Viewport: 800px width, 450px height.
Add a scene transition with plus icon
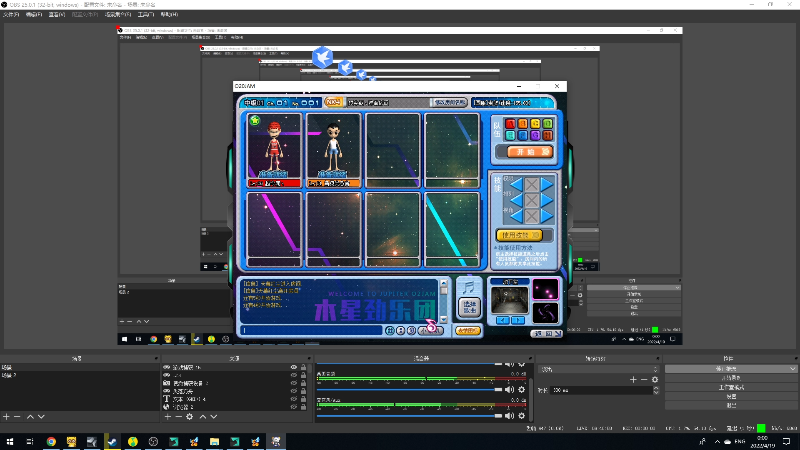(633, 380)
